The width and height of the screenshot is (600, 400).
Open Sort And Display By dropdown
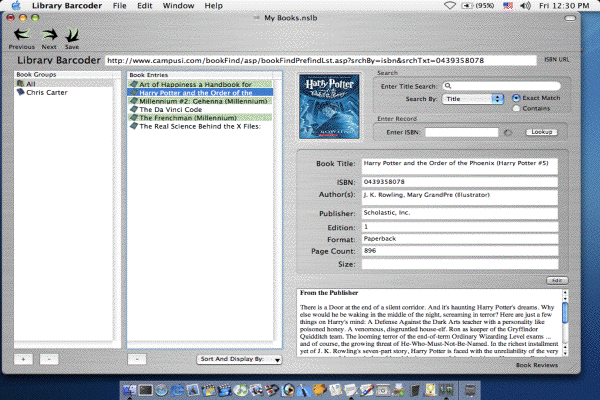240,359
